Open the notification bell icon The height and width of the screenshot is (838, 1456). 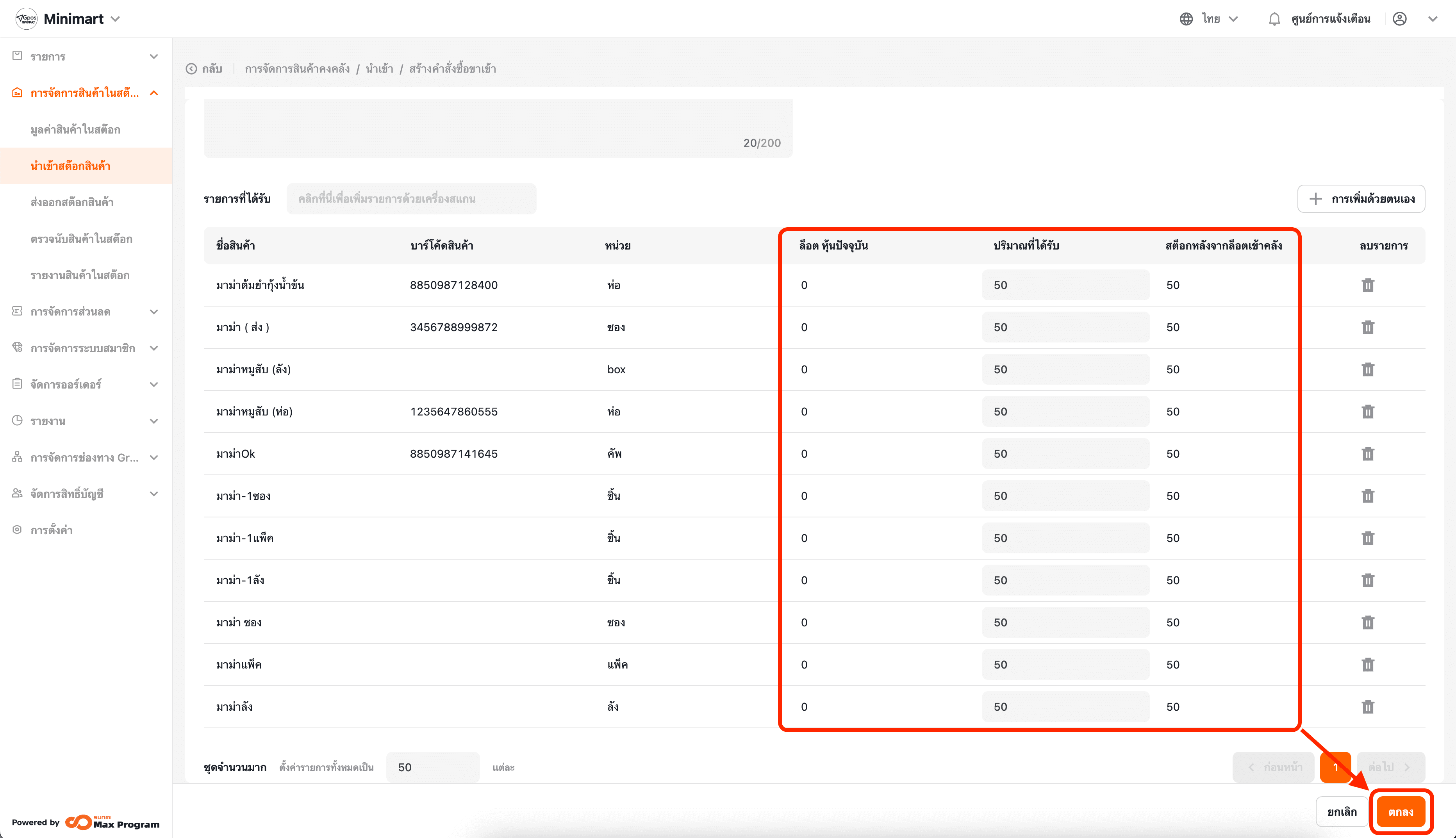[1274, 19]
